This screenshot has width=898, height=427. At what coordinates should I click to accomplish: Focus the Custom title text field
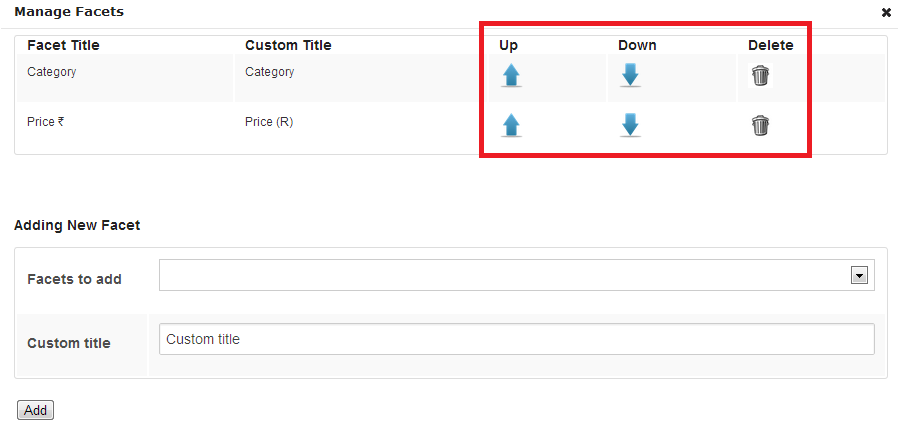[x=517, y=339]
